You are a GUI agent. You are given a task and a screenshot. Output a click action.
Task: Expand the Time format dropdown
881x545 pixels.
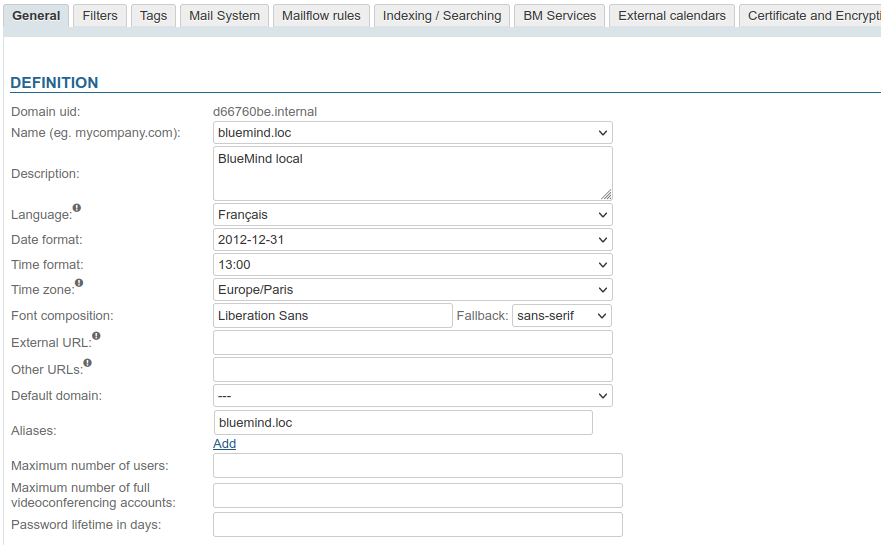point(412,265)
